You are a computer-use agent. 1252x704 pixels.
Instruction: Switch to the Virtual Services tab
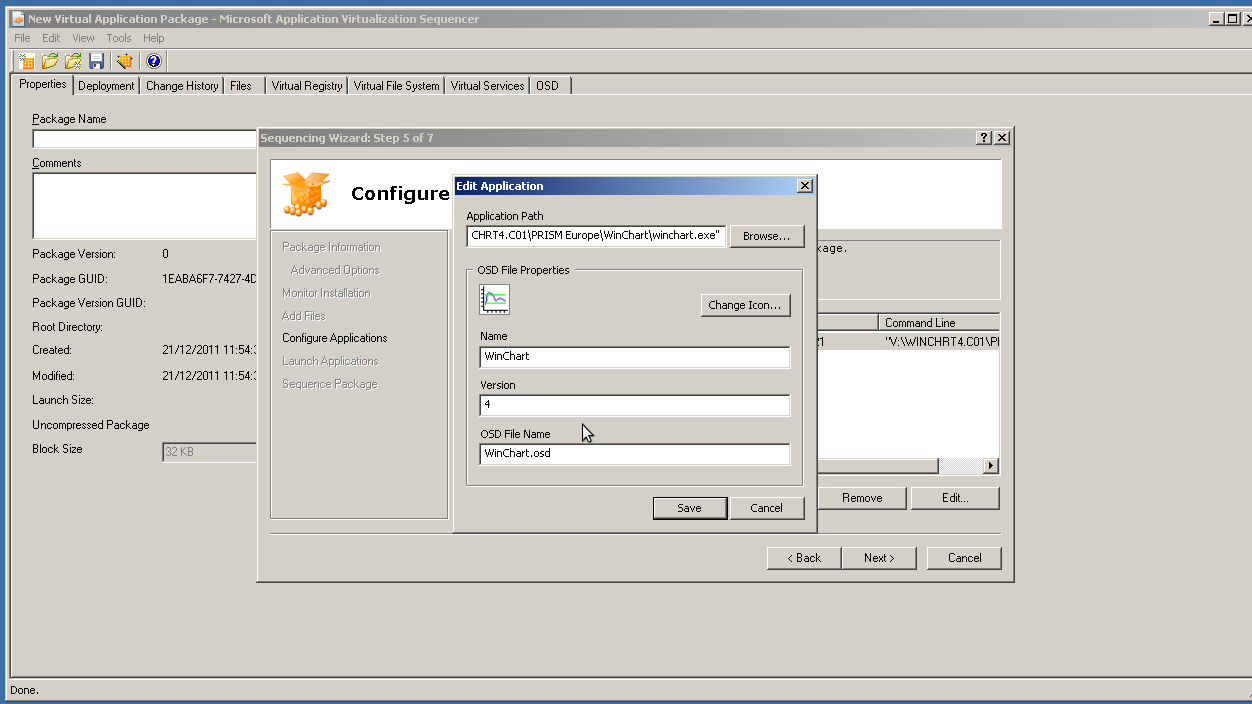pos(487,86)
